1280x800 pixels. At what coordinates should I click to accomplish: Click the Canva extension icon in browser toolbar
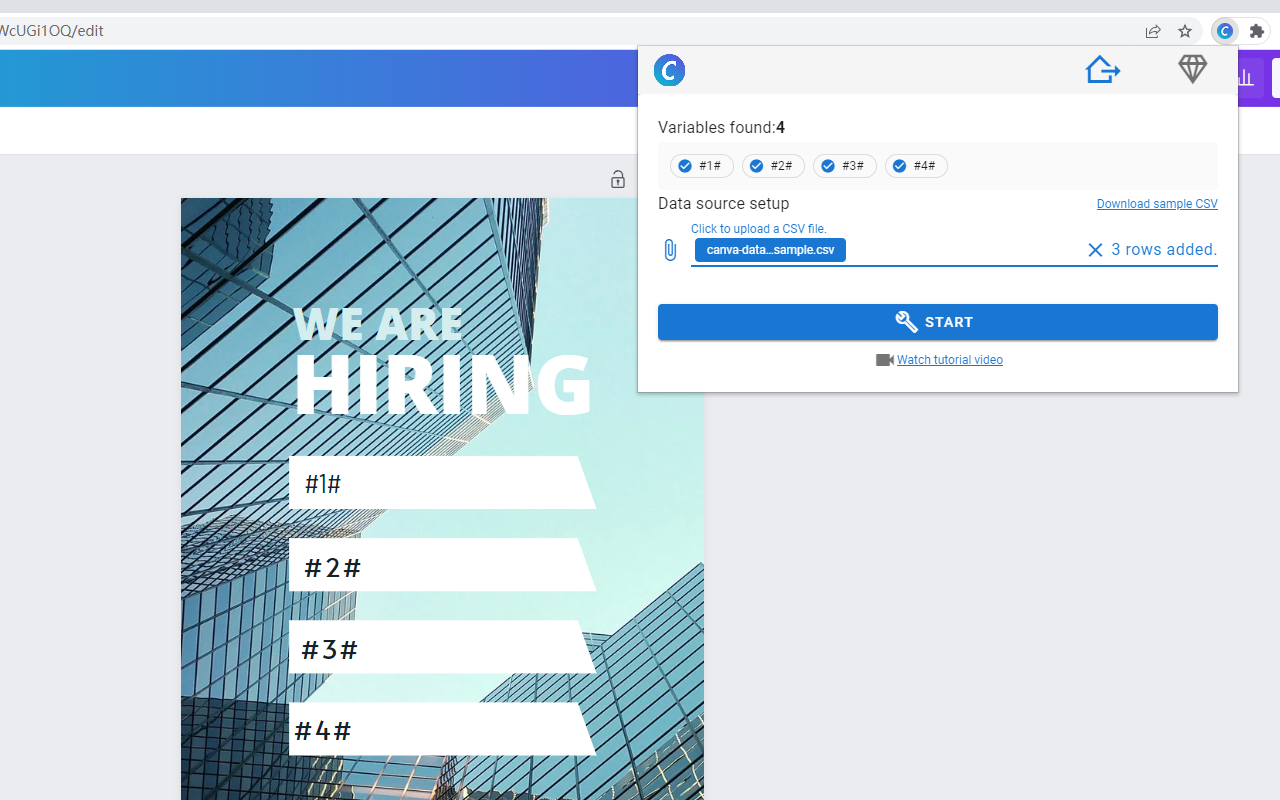pyautogui.click(x=1224, y=31)
